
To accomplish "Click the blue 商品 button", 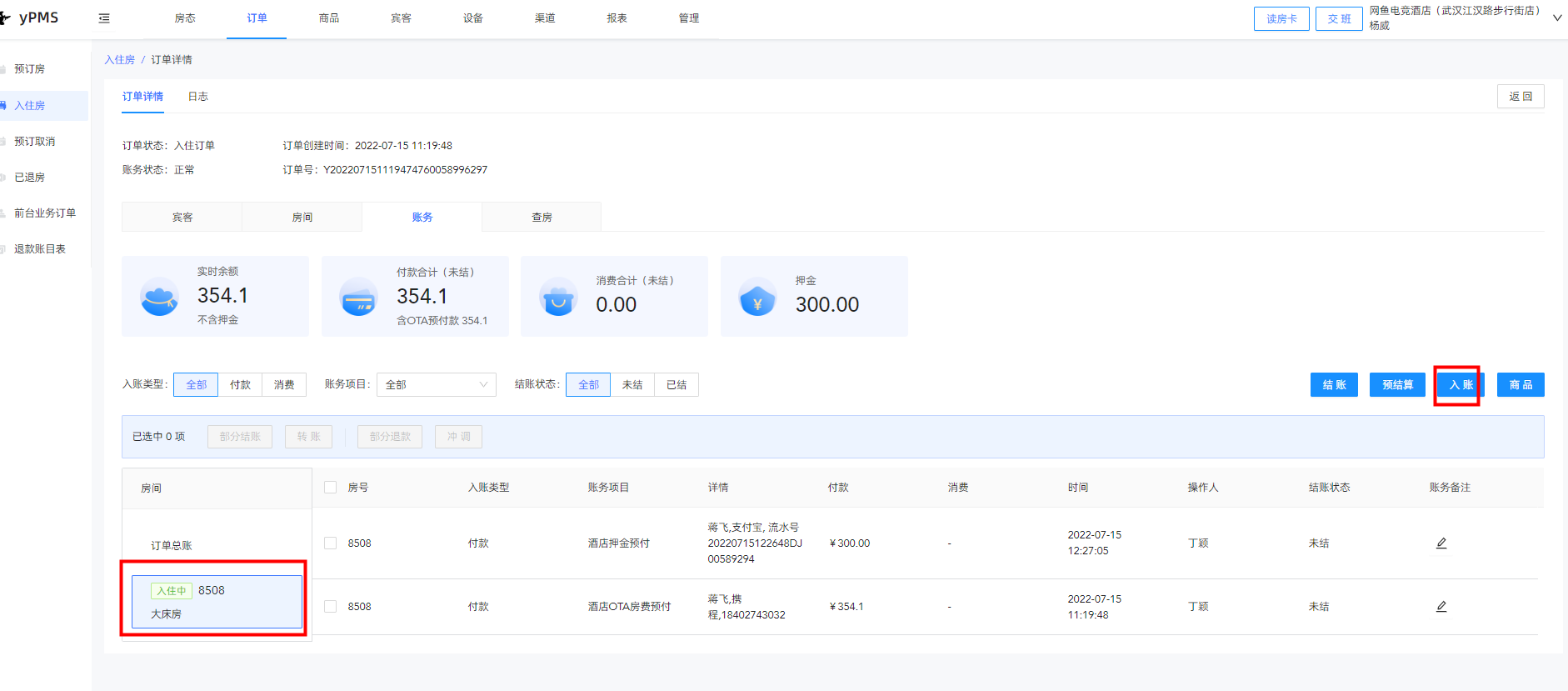I will click(1521, 384).
